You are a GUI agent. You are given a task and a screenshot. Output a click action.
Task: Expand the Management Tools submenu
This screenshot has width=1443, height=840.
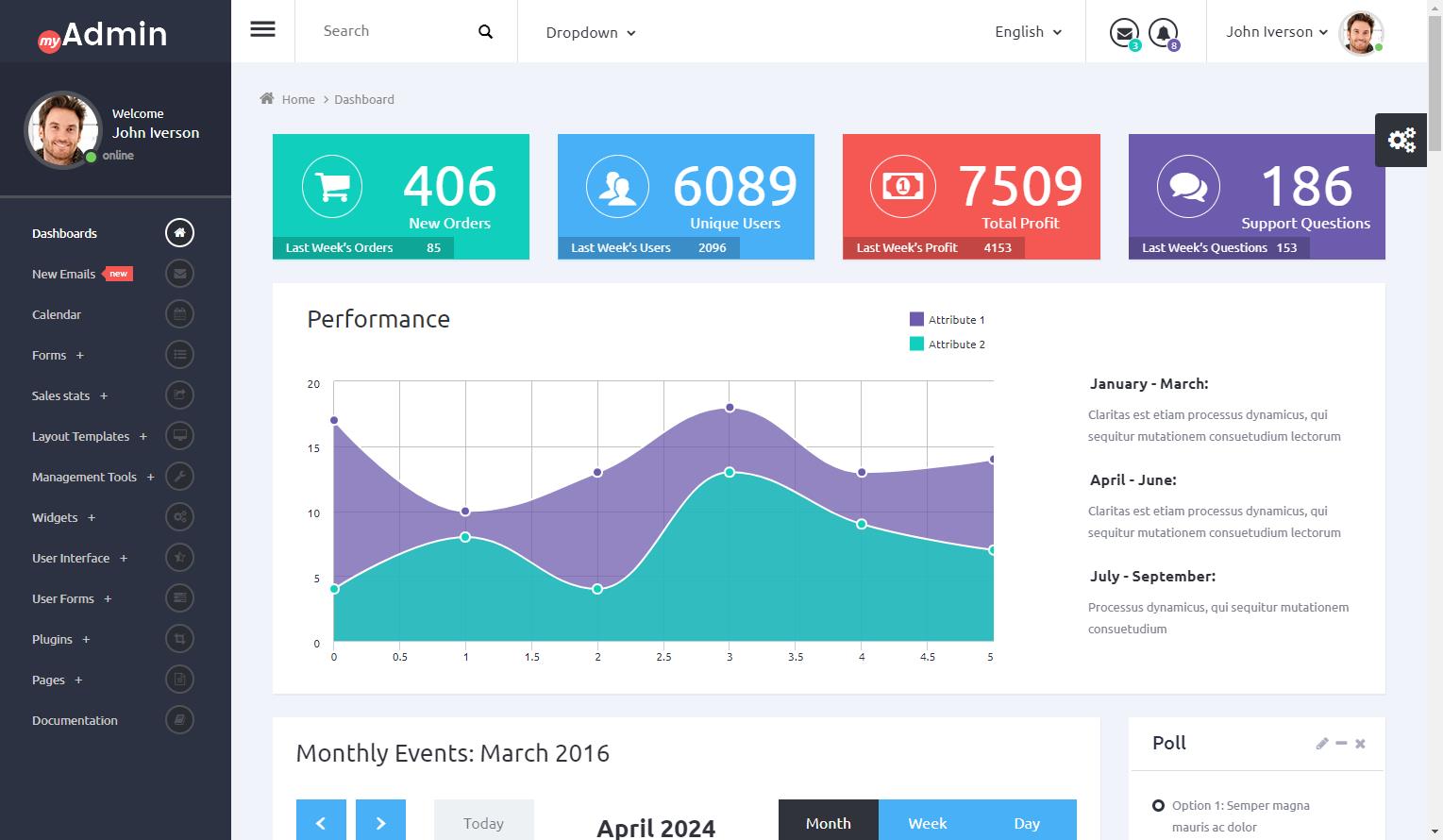(150, 477)
